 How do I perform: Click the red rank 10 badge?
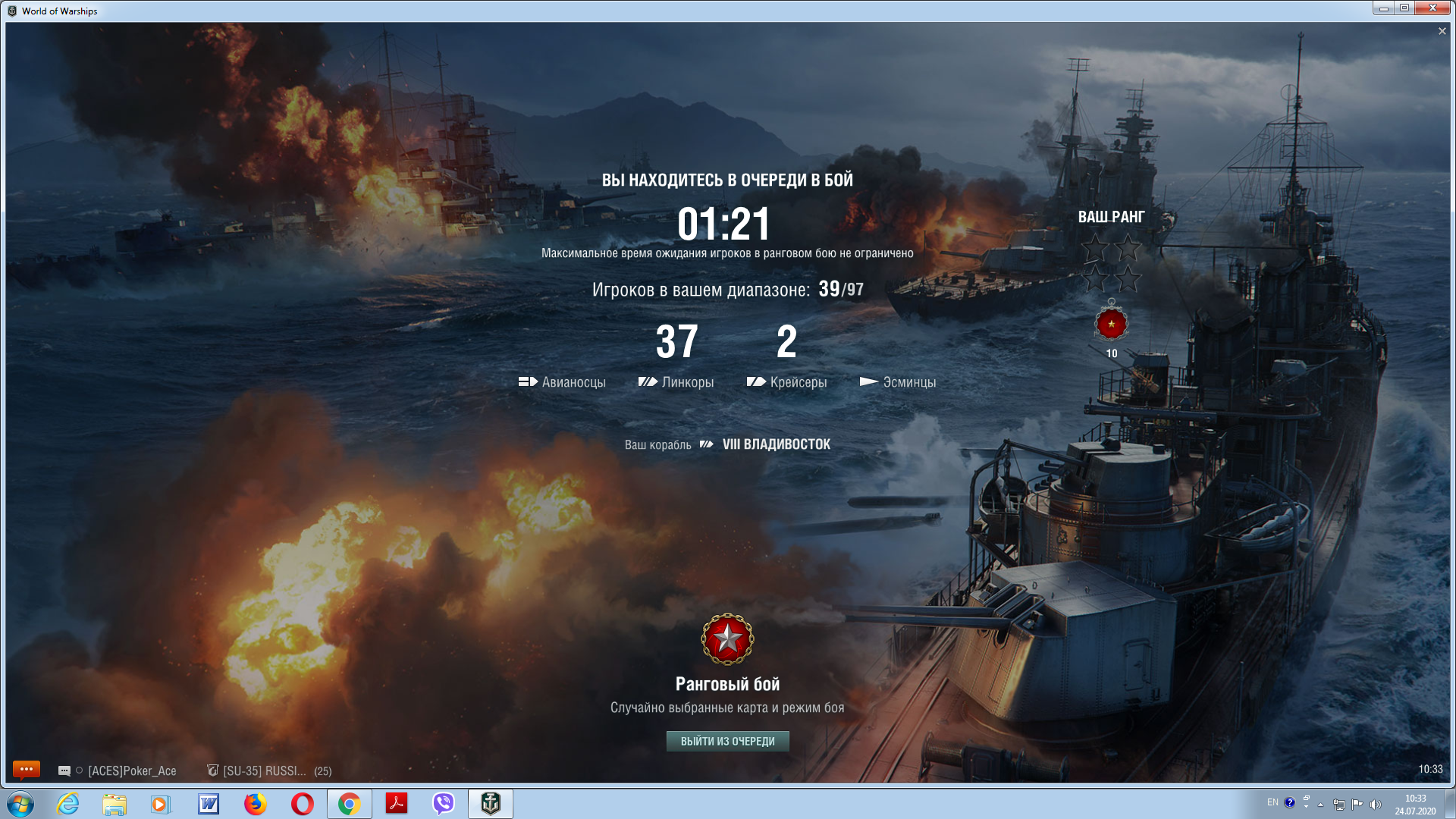(x=1111, y=324)
